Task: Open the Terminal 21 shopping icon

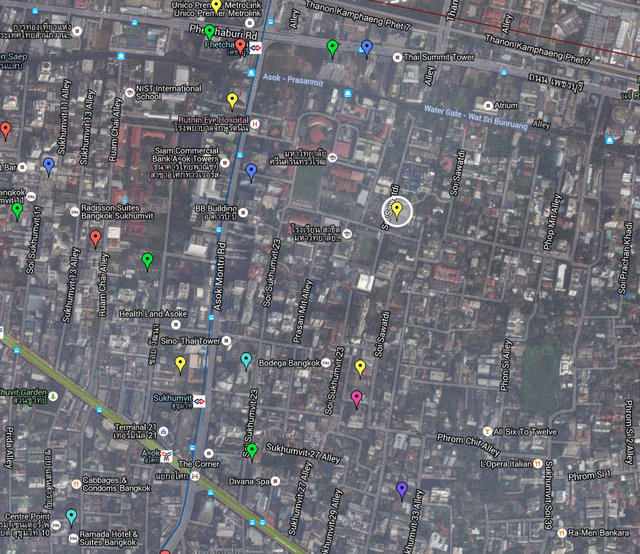Action: [164, 432]
